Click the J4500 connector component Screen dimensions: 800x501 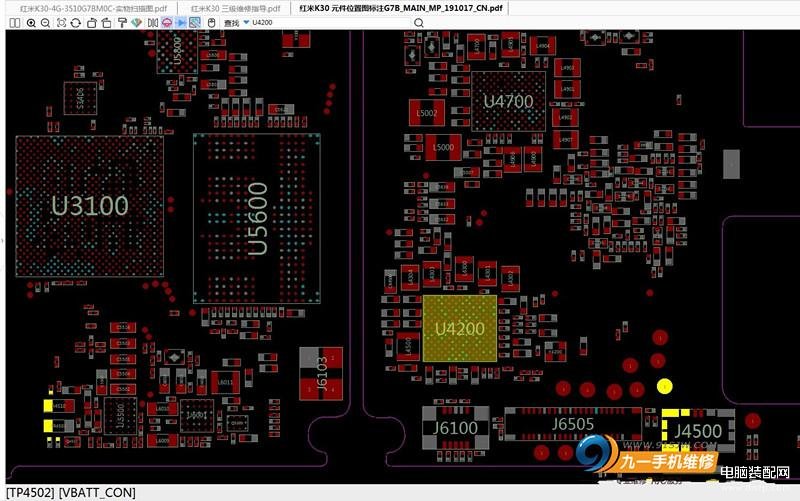696,431
